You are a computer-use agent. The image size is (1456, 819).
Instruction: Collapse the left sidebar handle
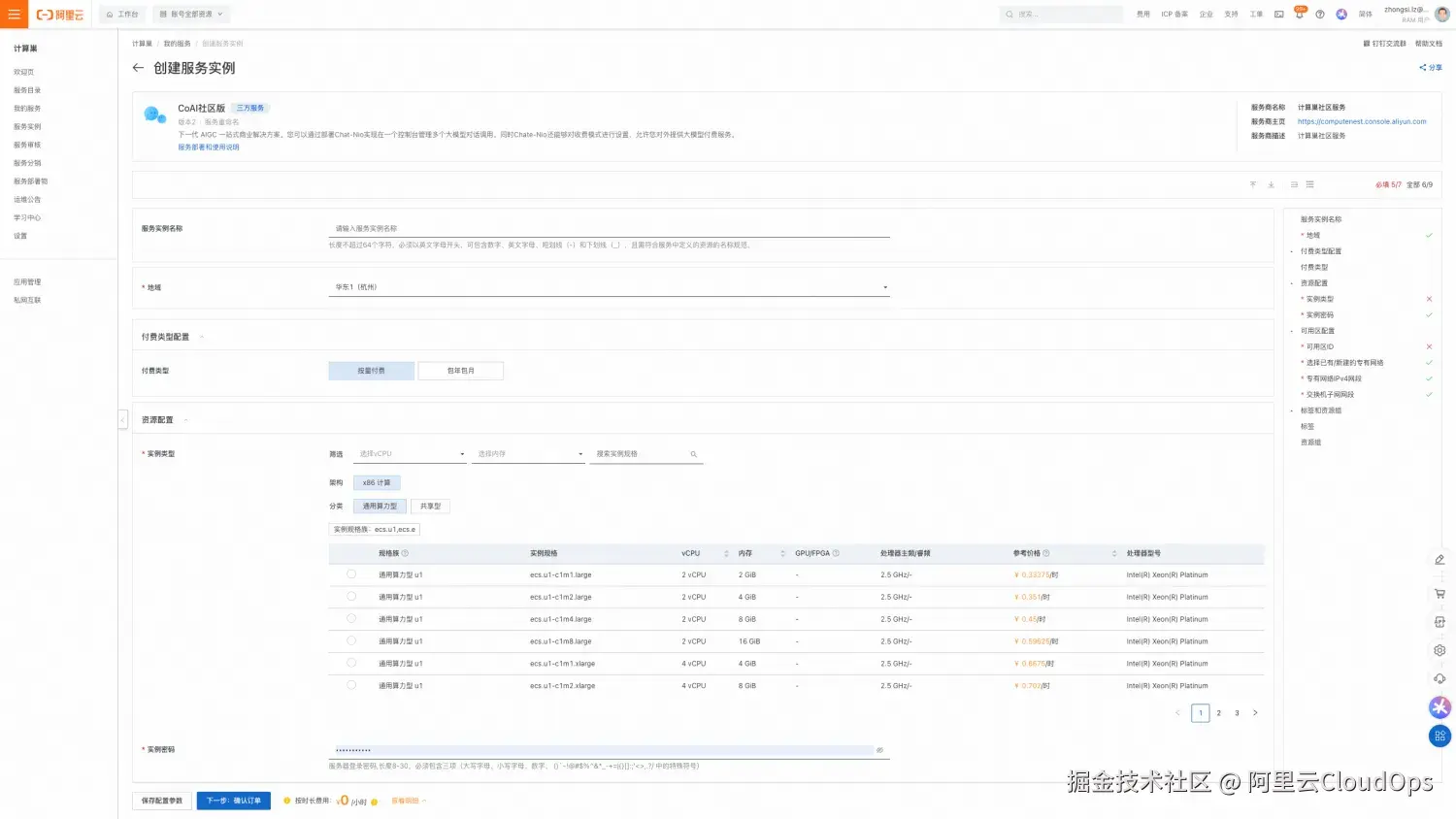click(122, 419)
